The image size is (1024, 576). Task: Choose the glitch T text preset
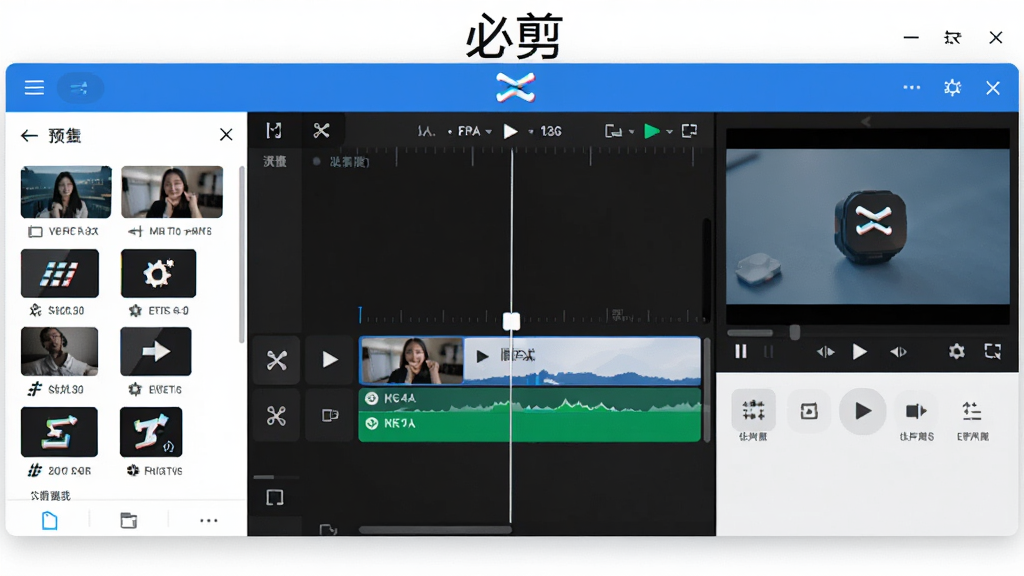(151, 432)
